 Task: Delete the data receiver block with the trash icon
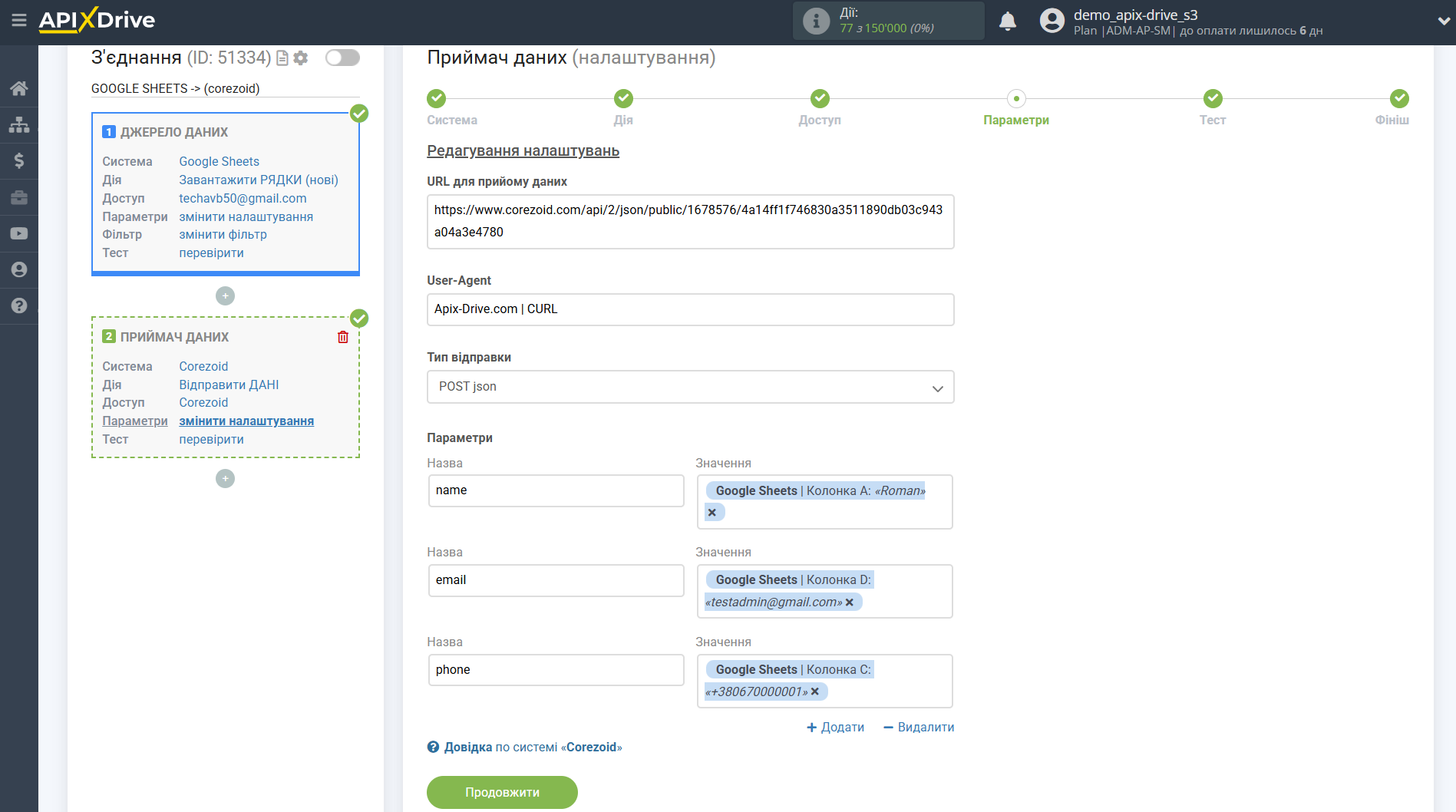pyautogui.click(x=343, y=337)
